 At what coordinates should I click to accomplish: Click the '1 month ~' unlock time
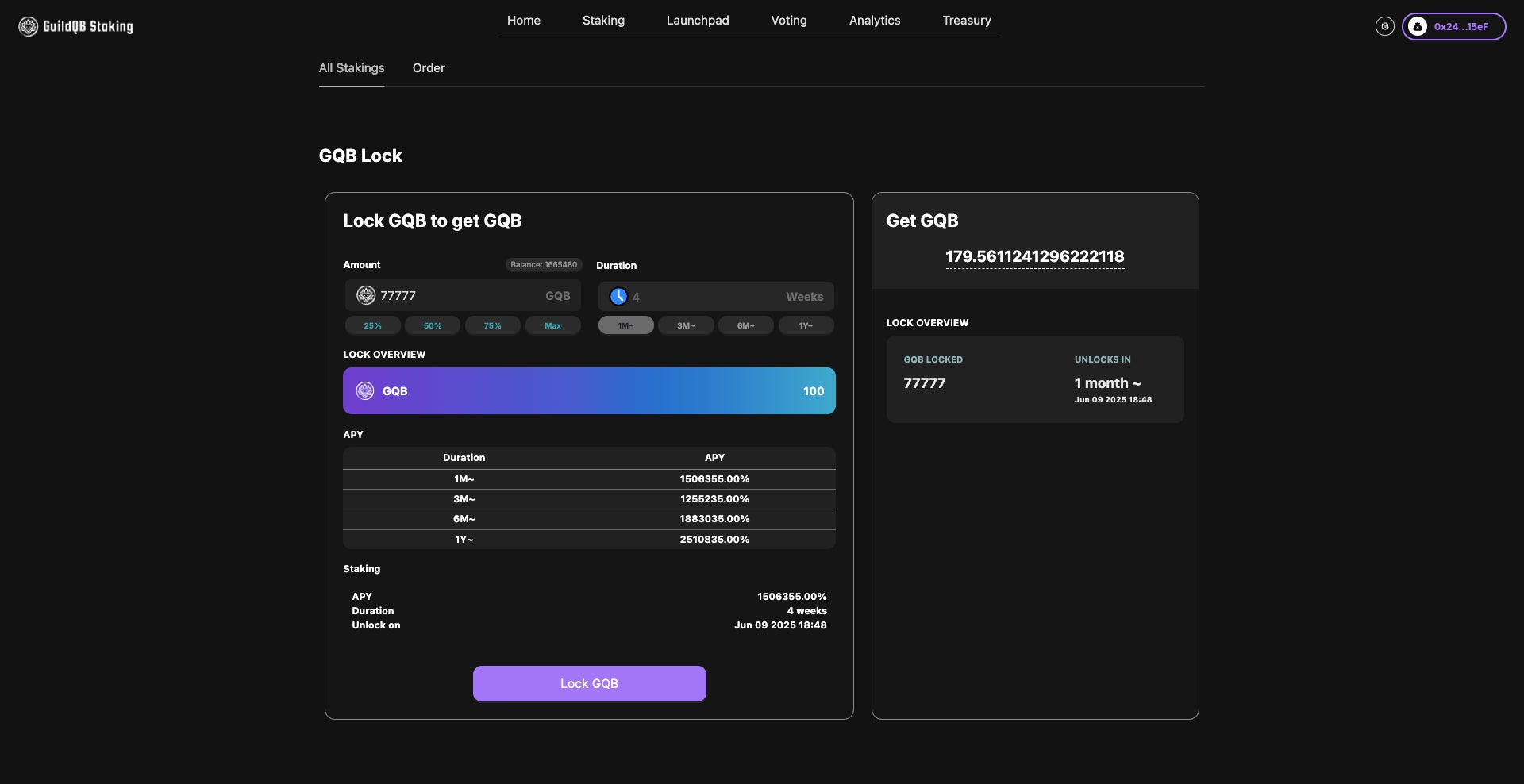pyautogui.click(x=1108, y=383)
